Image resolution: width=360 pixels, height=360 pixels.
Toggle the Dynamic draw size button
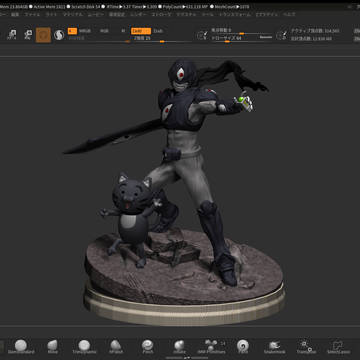[x=266, y=37]
